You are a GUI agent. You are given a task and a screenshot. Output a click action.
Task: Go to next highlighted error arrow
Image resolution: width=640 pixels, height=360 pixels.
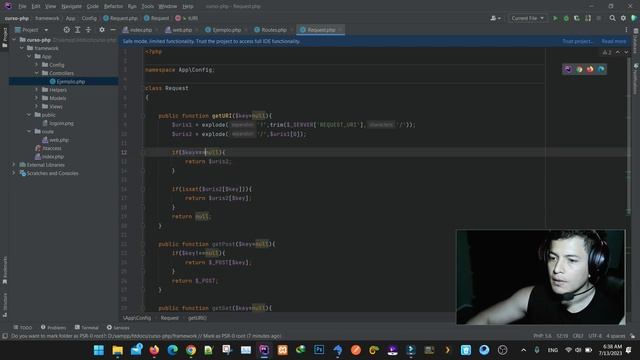(x=626, y=52)
